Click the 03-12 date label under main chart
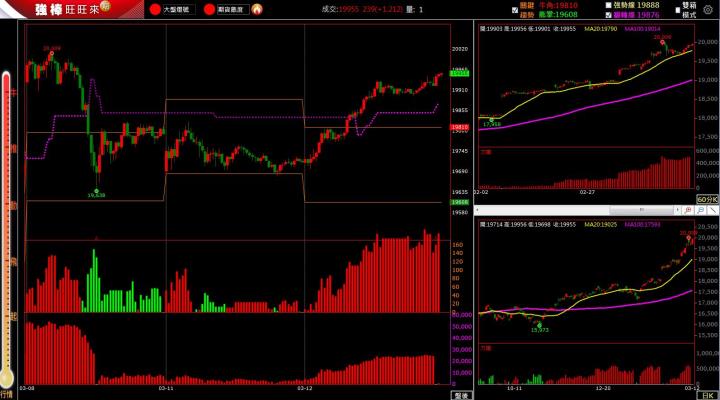 (x=305, y=388)
